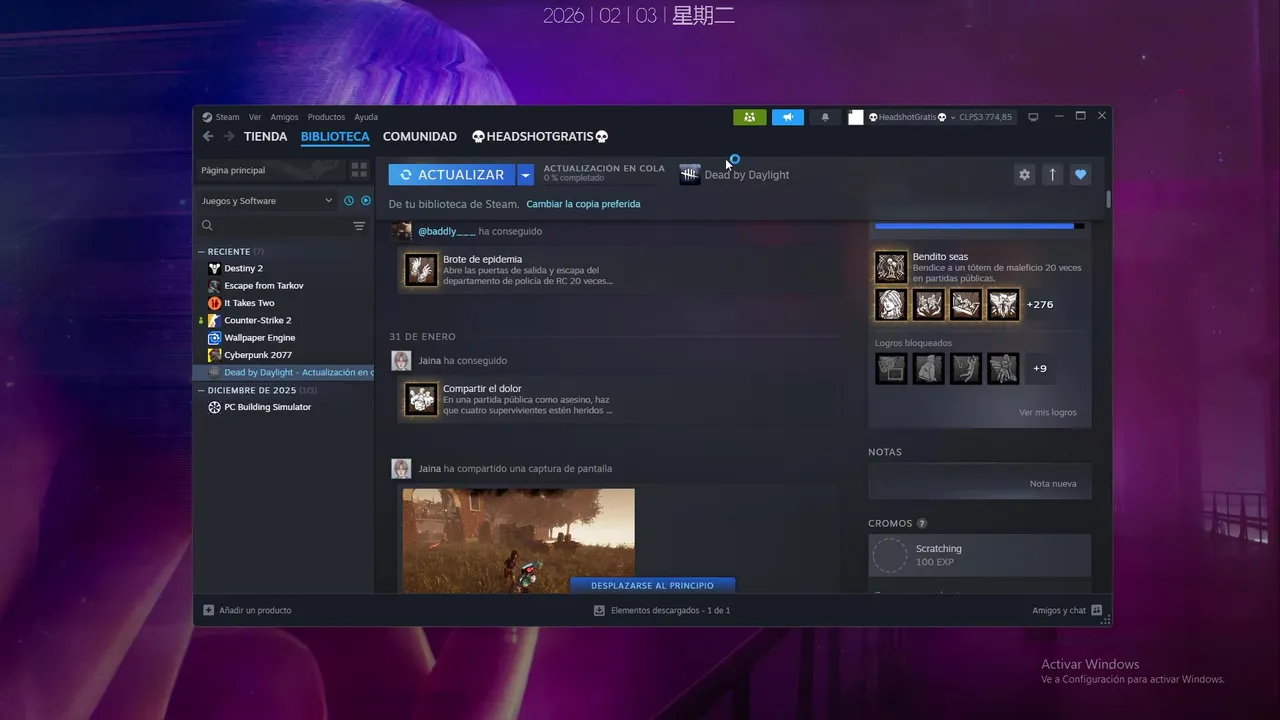Click Añadir un producto
Viewport: 1280px width, 720px height.
[248, 610]
